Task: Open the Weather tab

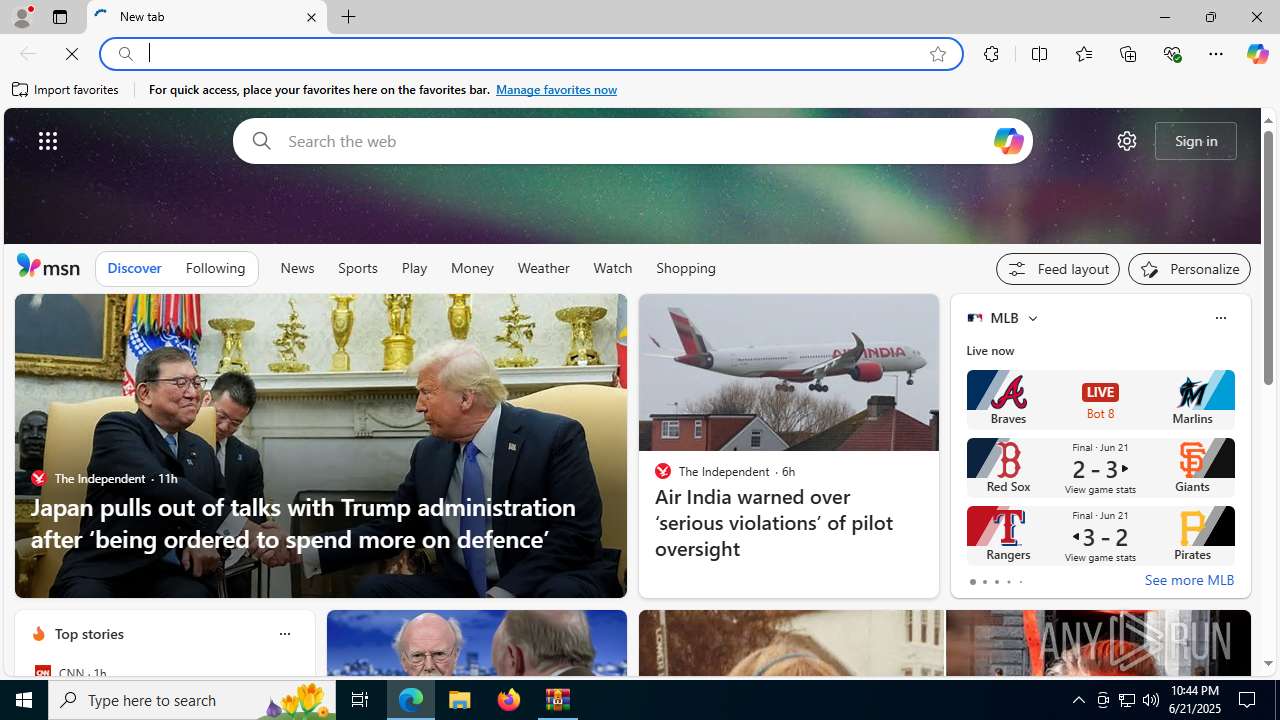Action: coord(543,268)
